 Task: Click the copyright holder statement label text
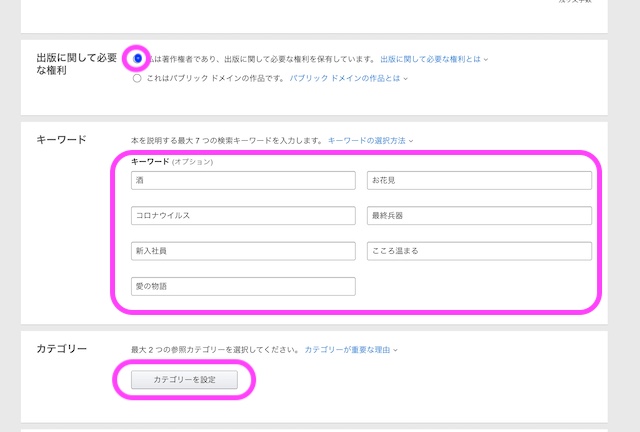pyautogui.click(x=262, y=59)
